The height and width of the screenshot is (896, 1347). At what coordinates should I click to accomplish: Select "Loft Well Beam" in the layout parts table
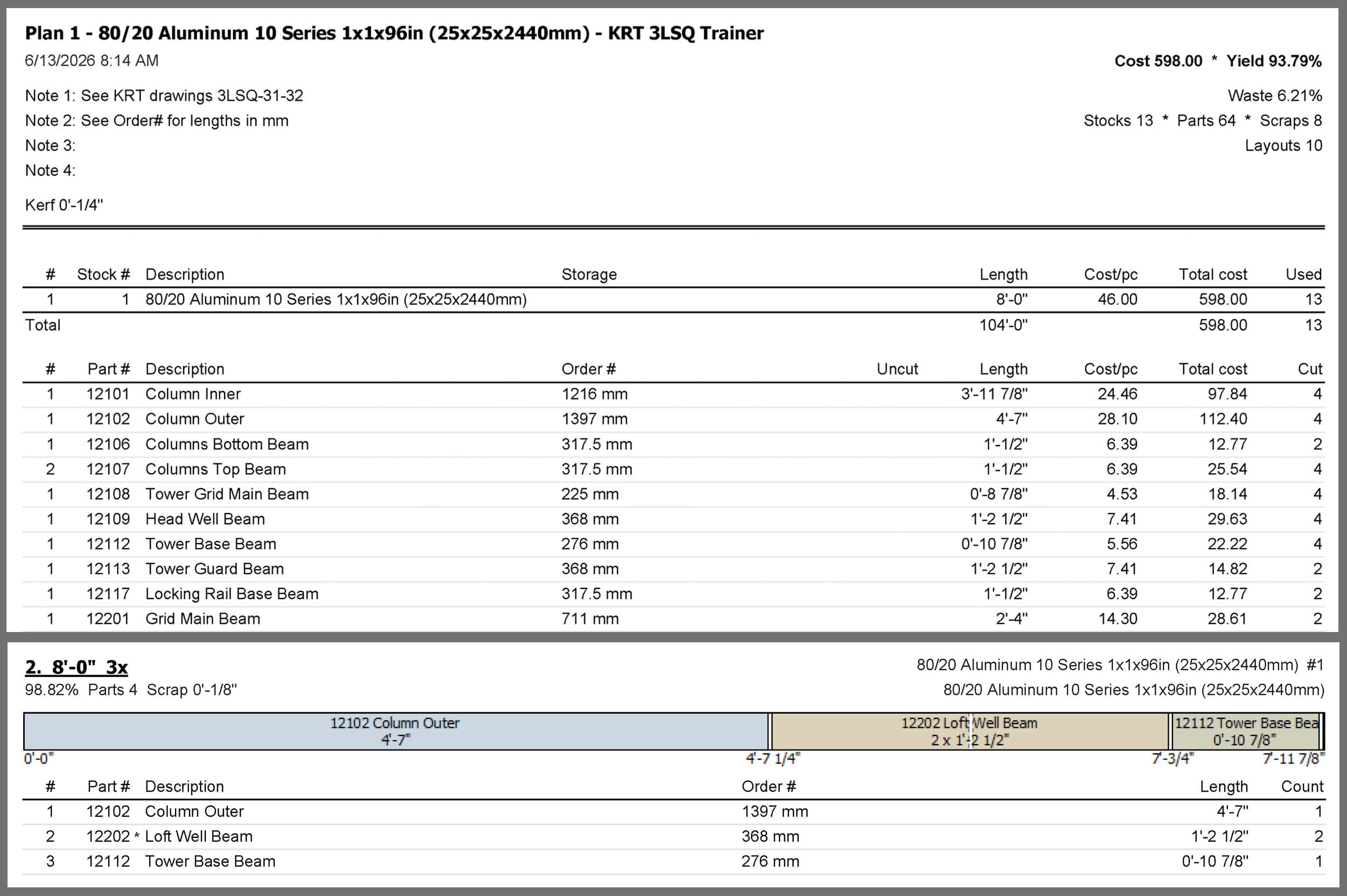click(x=198, y=837)
